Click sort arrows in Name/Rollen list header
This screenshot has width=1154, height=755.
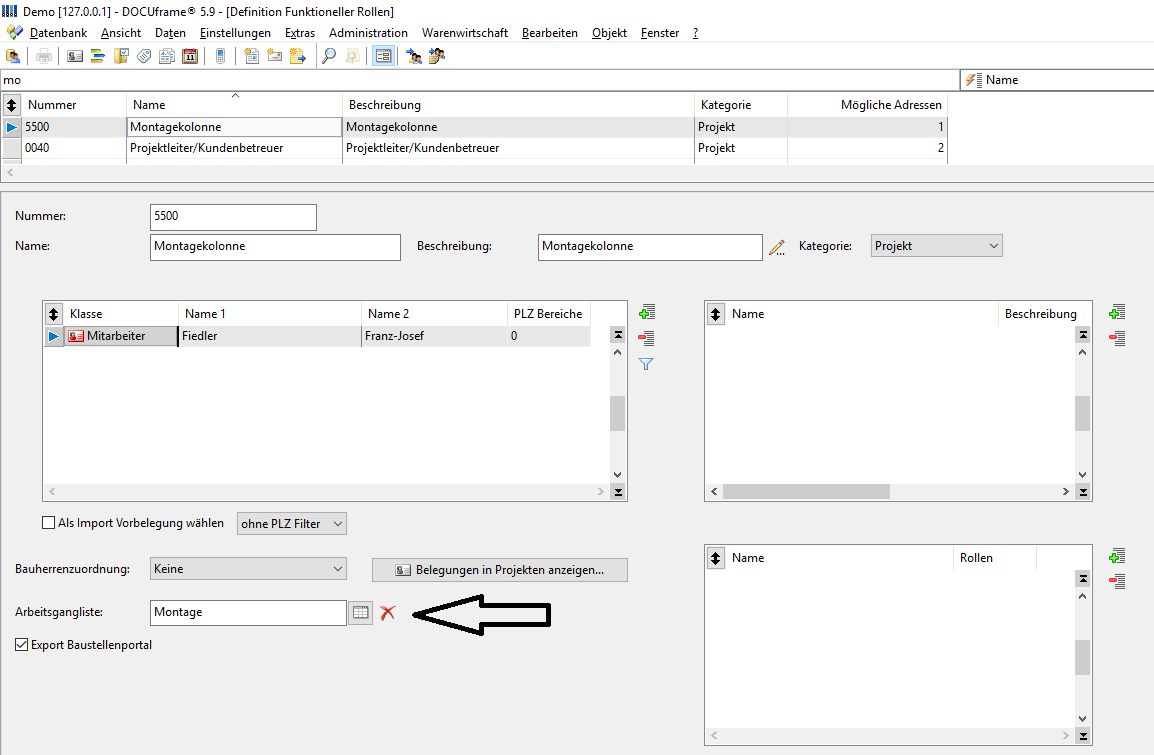pyautogui.click(x=715, y=559)
